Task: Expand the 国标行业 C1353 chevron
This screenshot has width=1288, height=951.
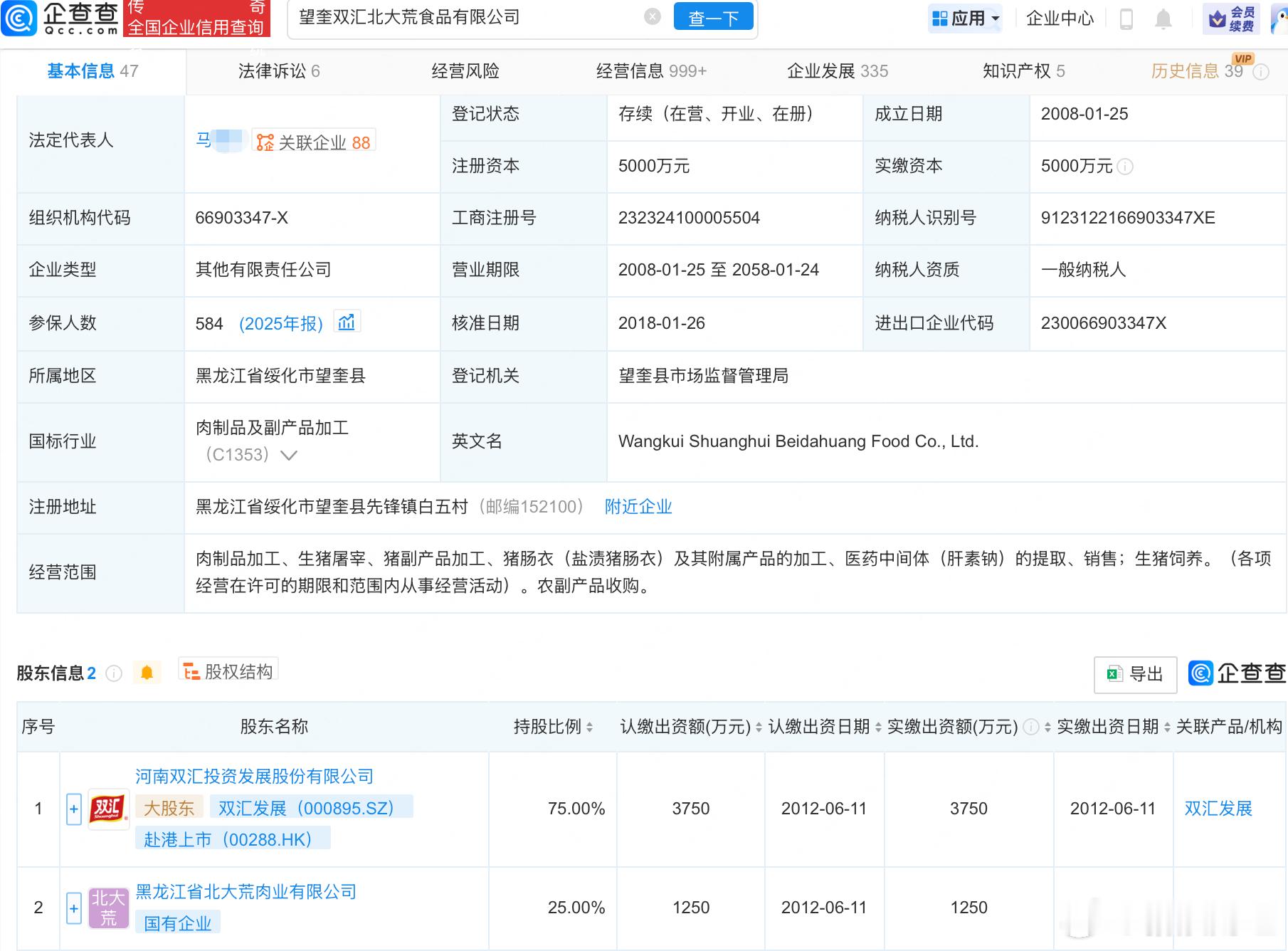Action: tap(288, 456)
